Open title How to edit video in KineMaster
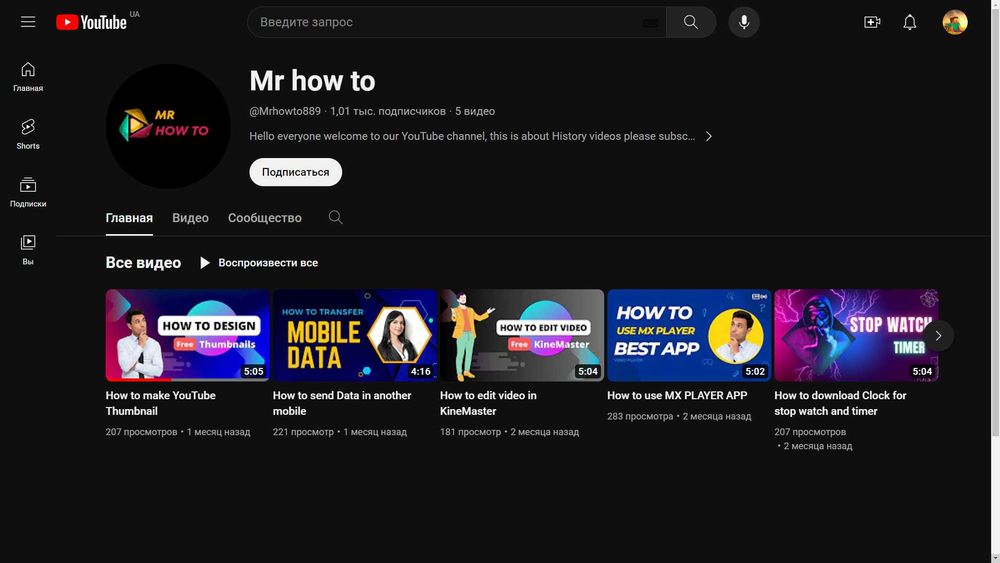Screen dimensions: 1000x563 488,404
